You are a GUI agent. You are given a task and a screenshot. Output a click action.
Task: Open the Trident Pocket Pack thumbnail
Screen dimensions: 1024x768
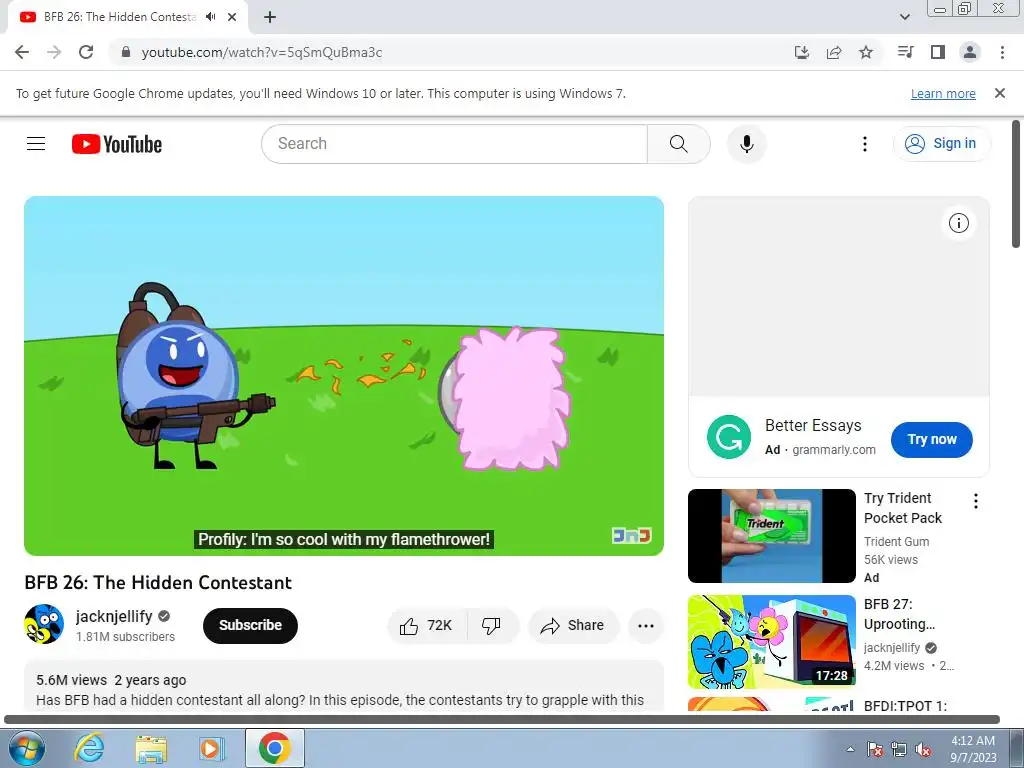point(771,536)
